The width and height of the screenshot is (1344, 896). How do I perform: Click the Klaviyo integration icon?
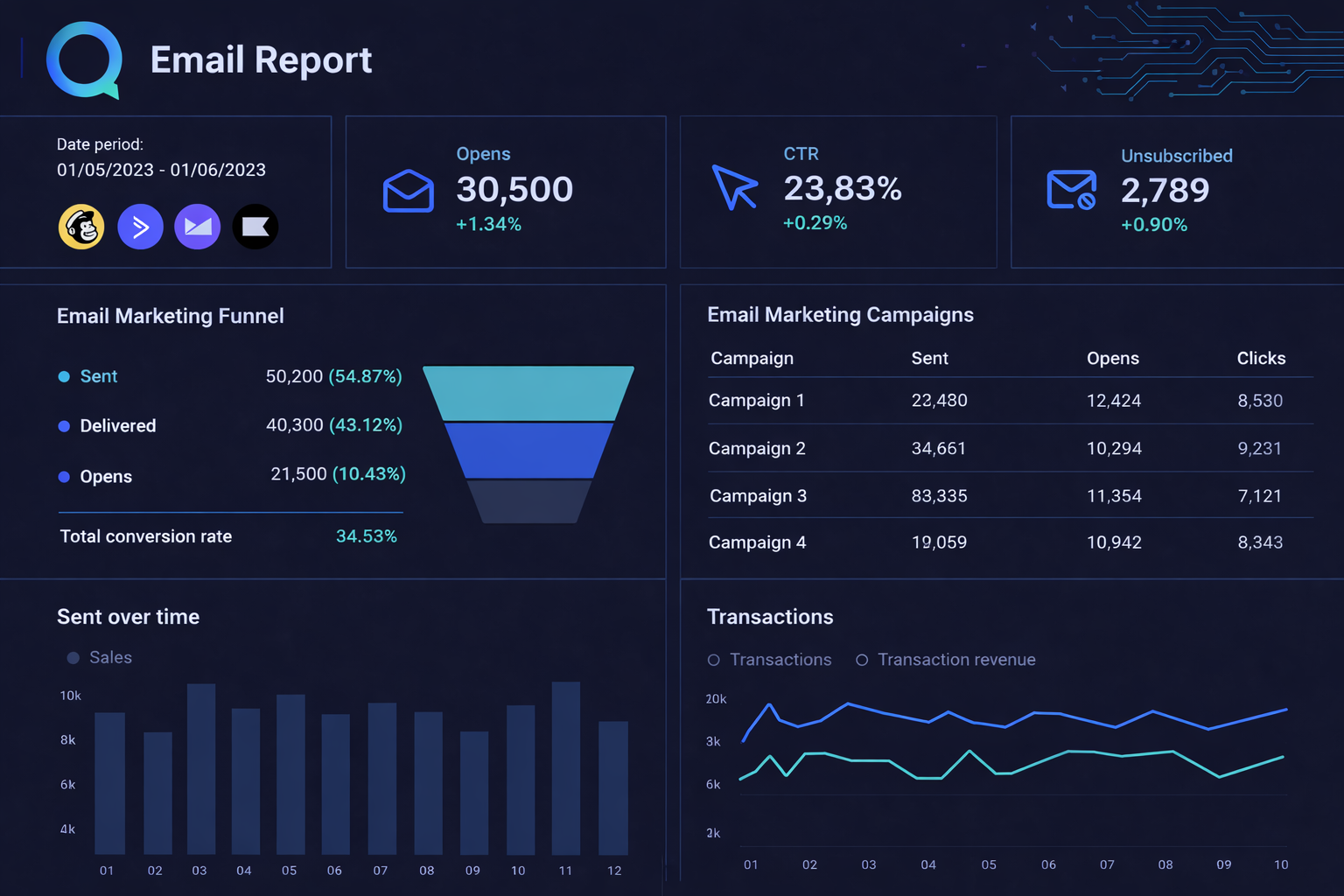coord(255,226)
